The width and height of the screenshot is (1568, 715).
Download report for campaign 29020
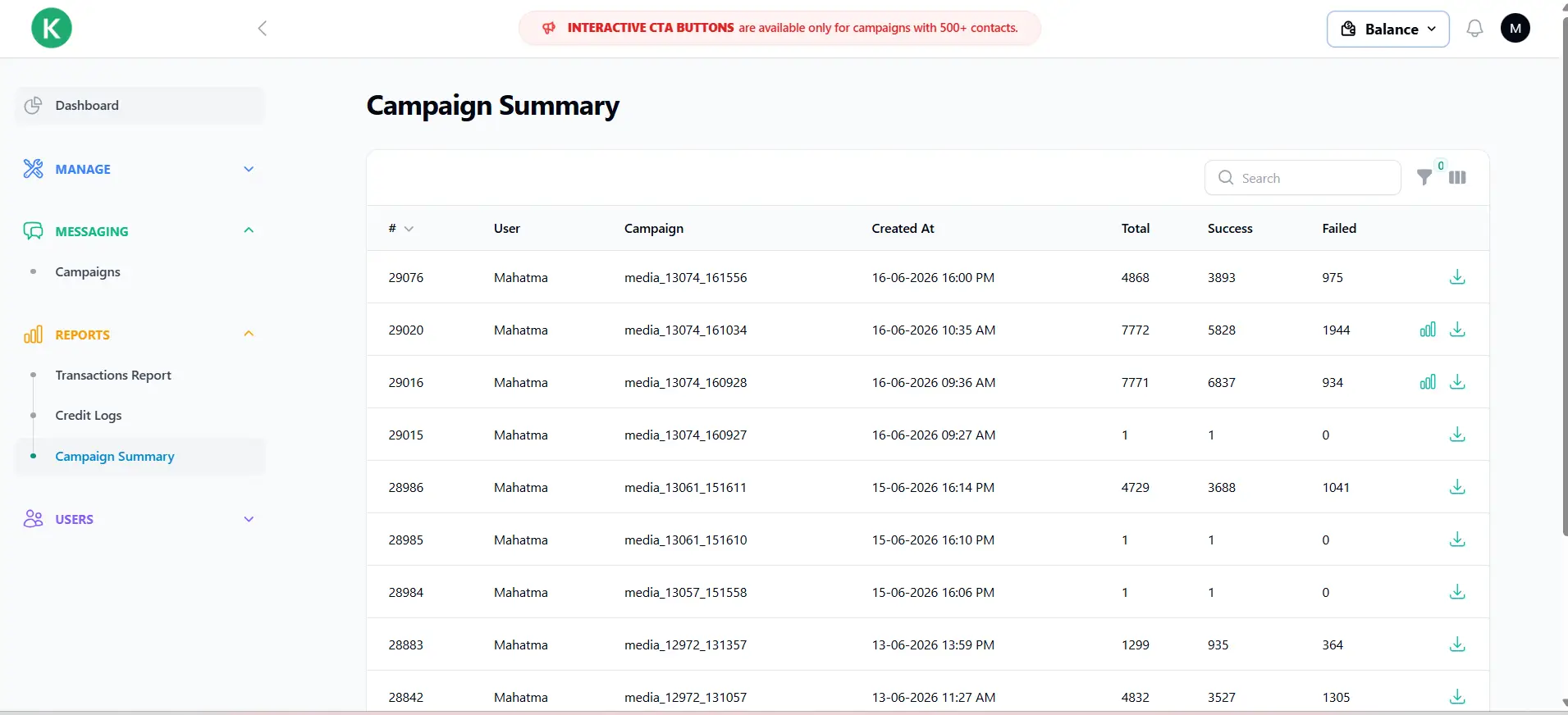(1457, 330)
